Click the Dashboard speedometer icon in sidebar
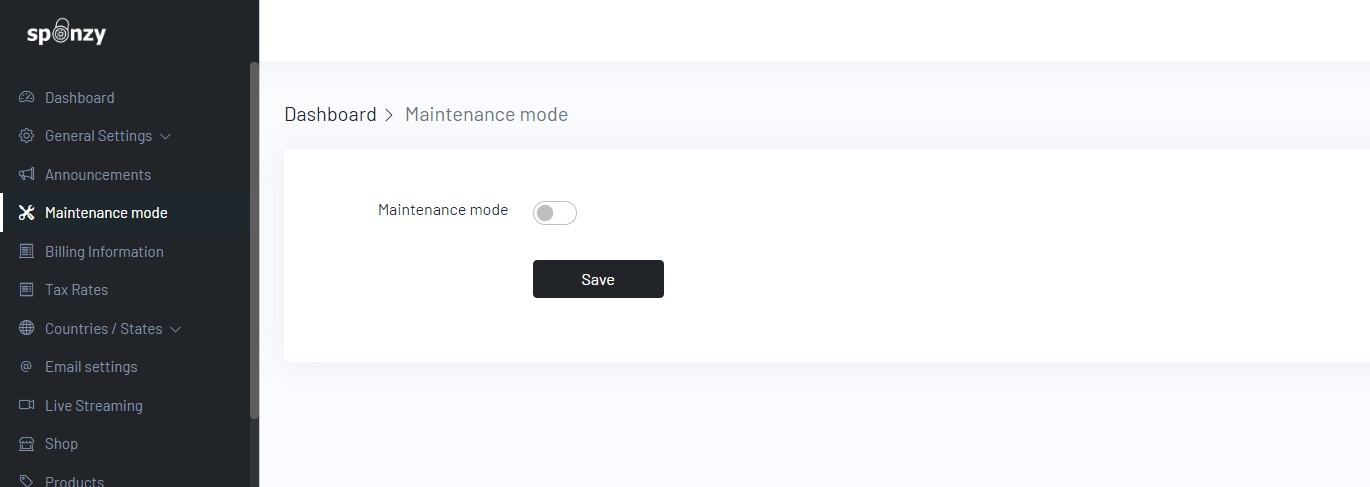This screenshot has height=487, width=1370. [x=27, y=97]
